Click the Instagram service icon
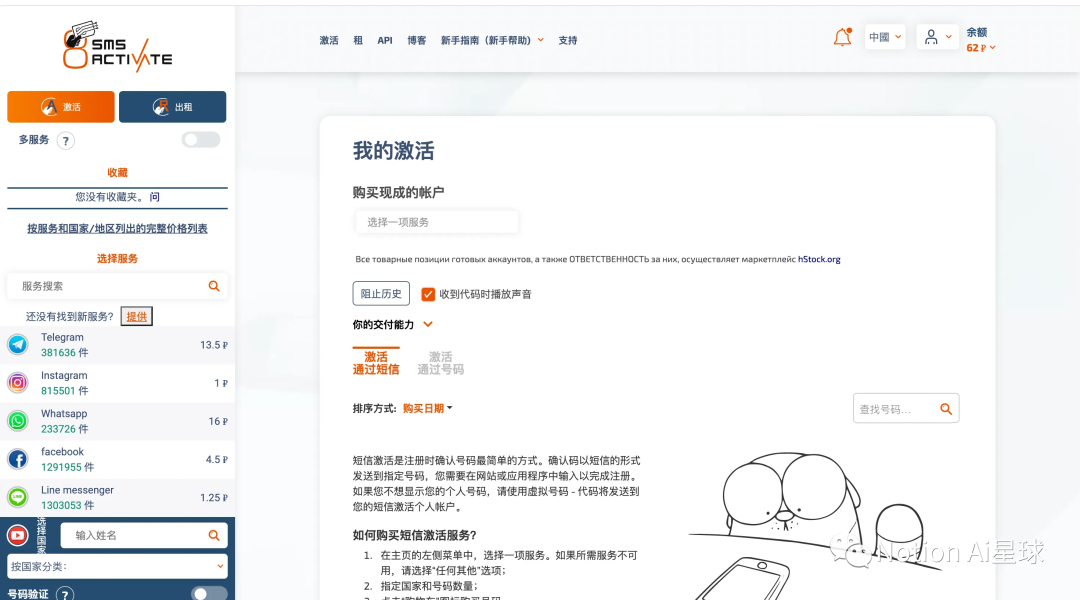This screenshot has width=1080, height=600. point(18,382)
